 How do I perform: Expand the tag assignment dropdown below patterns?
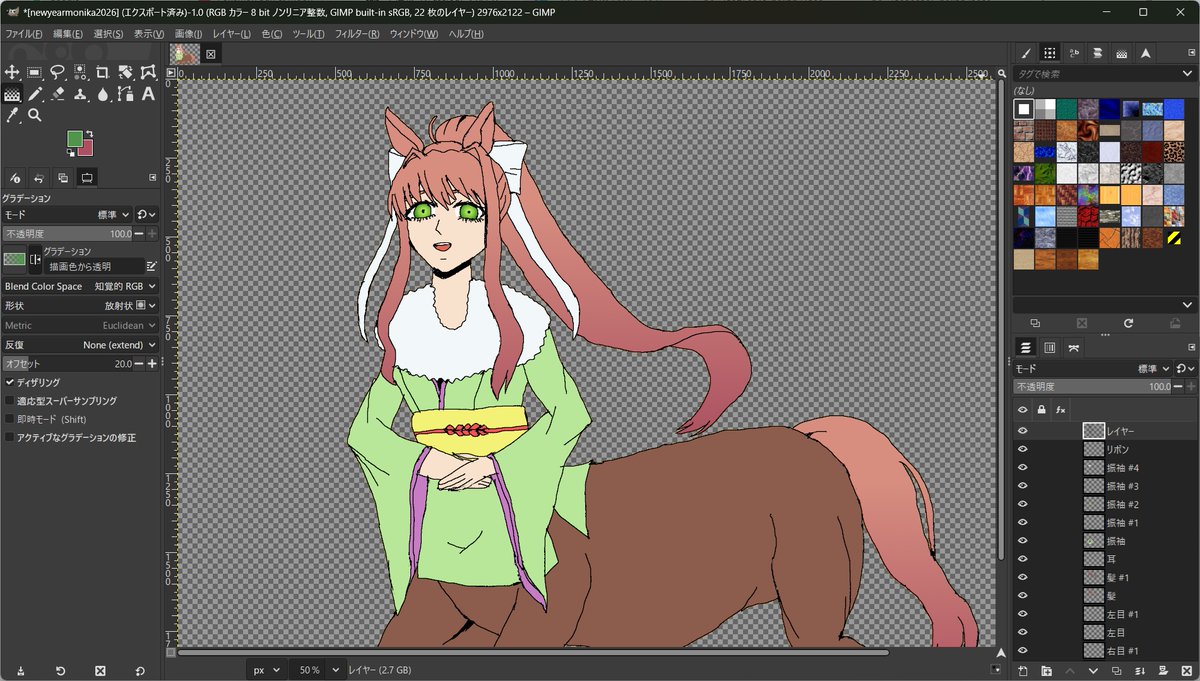click(x=1187, y=305)
